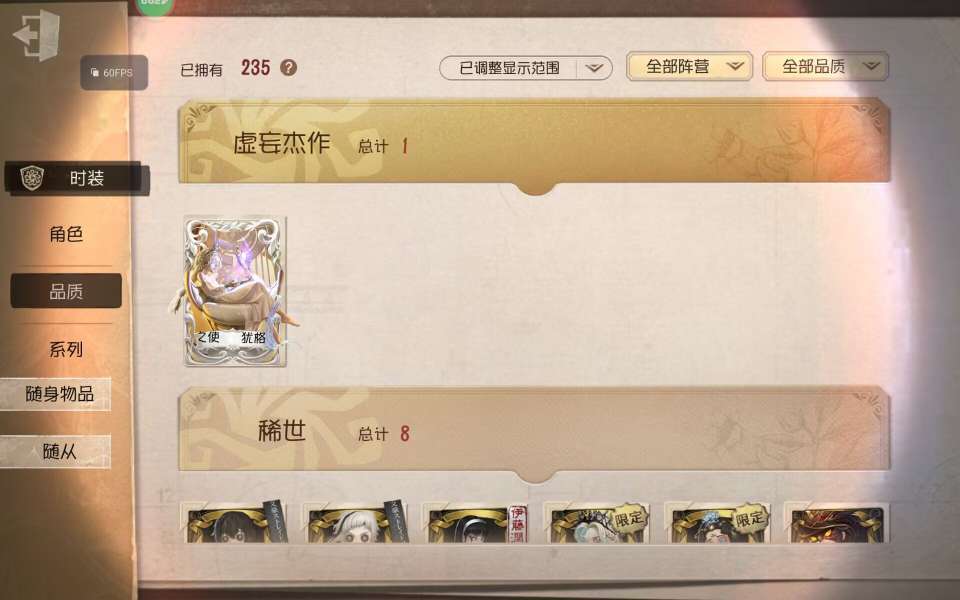This screenshot has width=960, height=600.
Task: Select the 伊藤润二 stamped costume thumbnail
Action: 478,524
